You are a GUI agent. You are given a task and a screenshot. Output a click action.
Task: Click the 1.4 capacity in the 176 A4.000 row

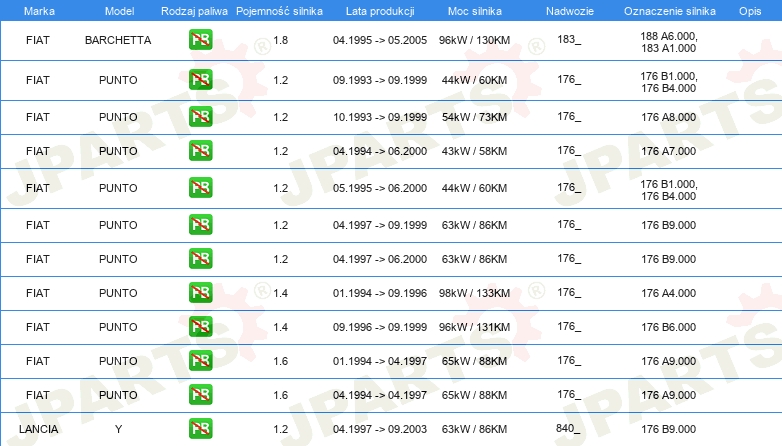(x=281, y=293)
